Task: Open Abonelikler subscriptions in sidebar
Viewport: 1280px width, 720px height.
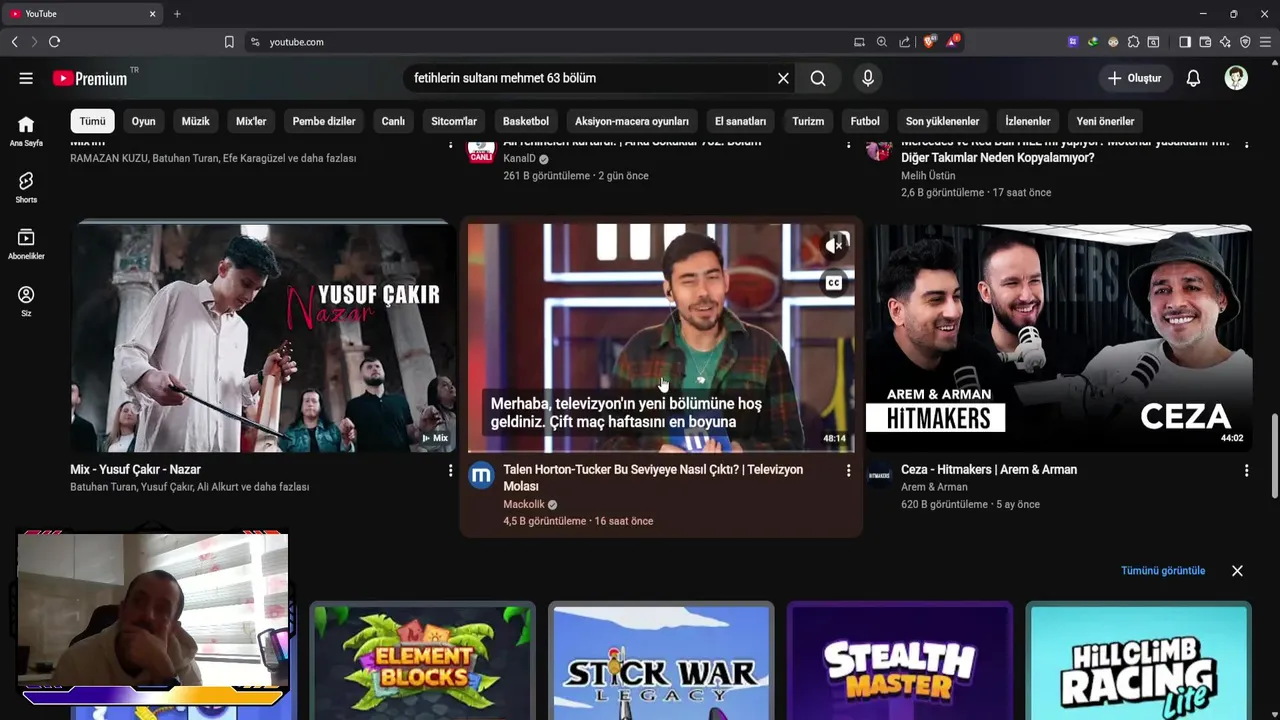Action: coord(26,244)
